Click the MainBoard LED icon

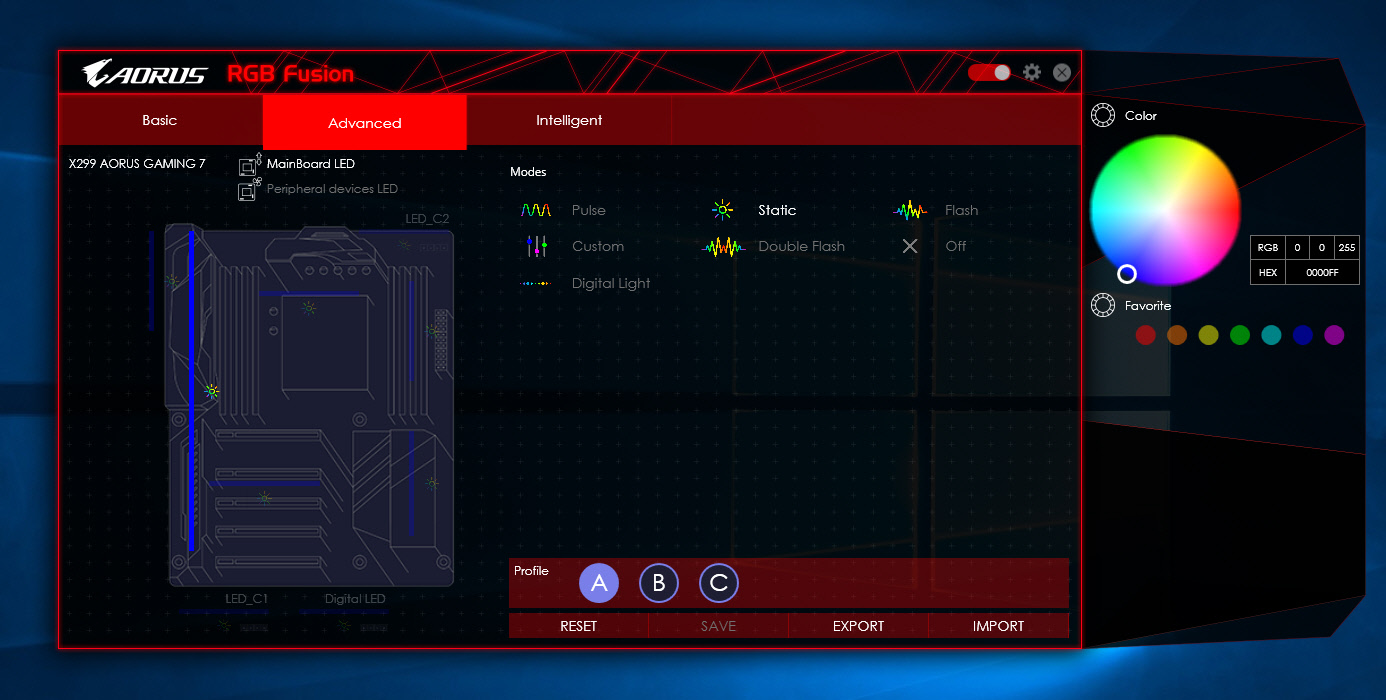[250, 165]
